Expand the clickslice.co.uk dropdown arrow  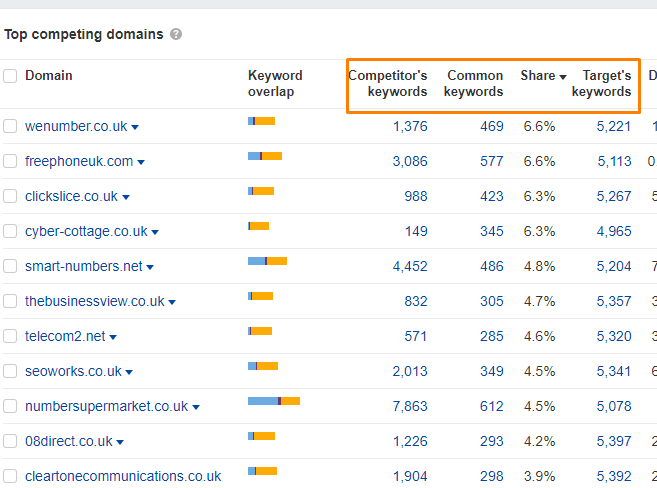coord(126,197)
